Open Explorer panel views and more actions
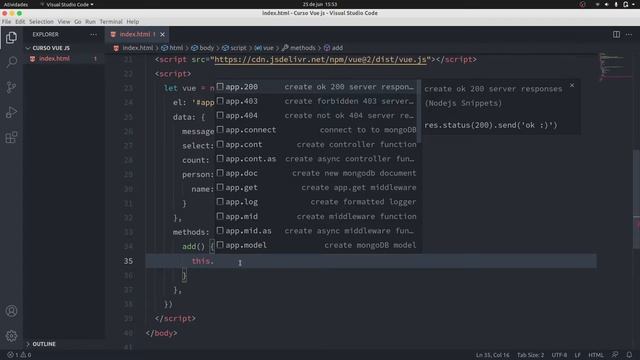 tap(93, 35)
